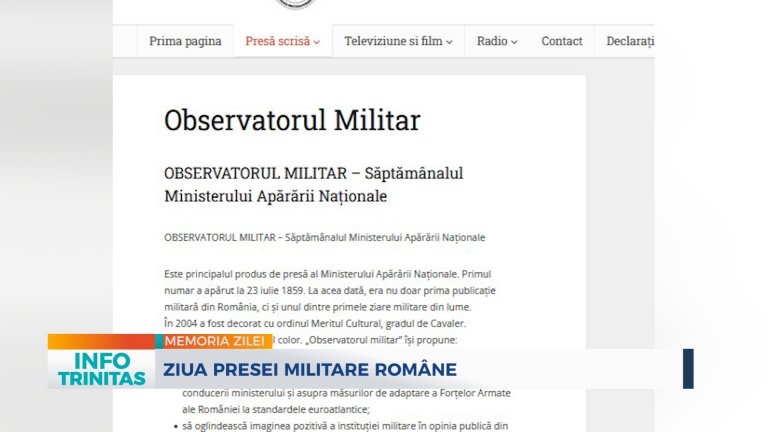Click the small grey OBSERVATORUL MILITAR caption line
The width and height of the screenshot is (768, 432).
tap(324, 238)
